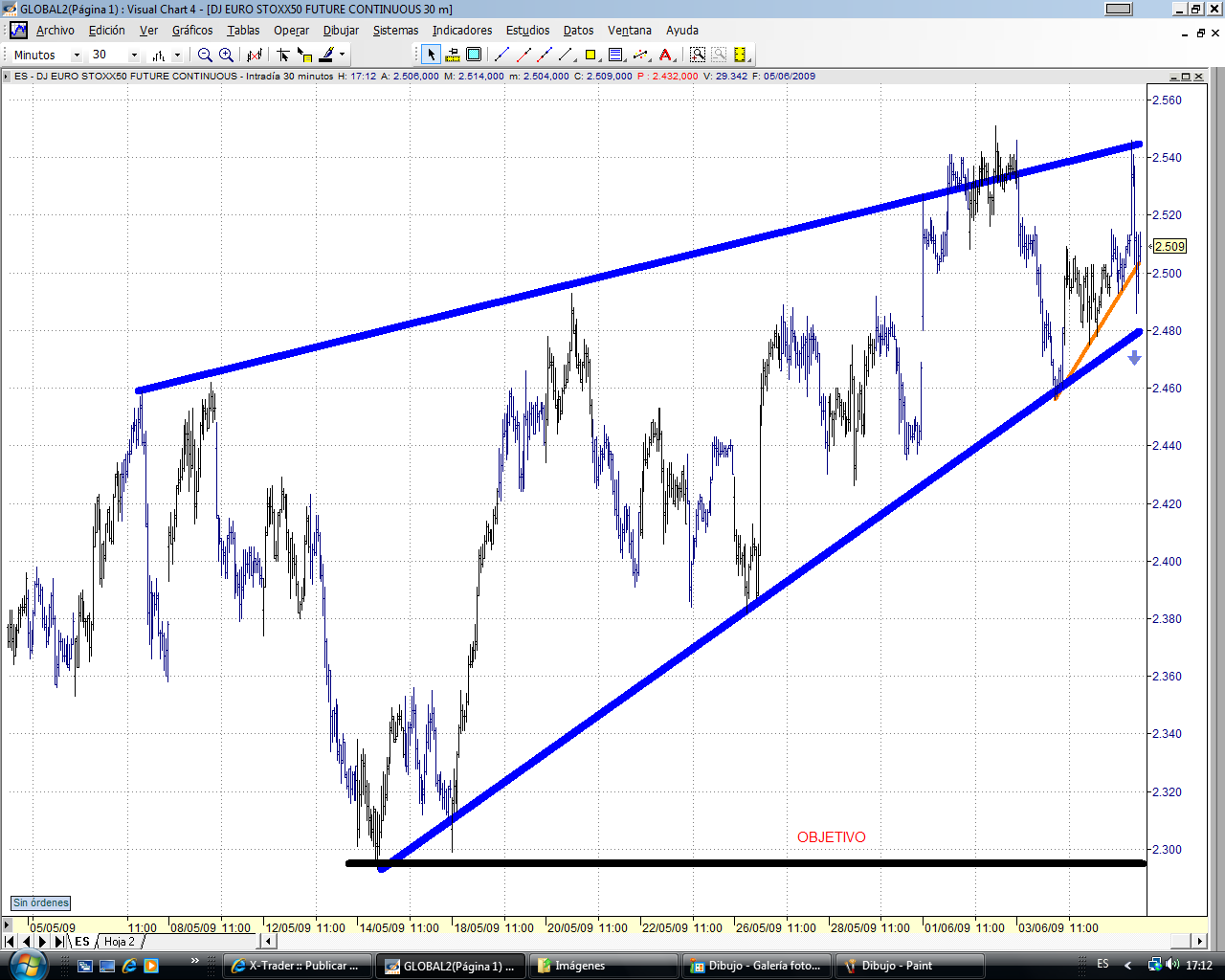This screenshot has width=1225, height=980.
Task: Switch to X-Trader taskbar window
Action: 298,966
